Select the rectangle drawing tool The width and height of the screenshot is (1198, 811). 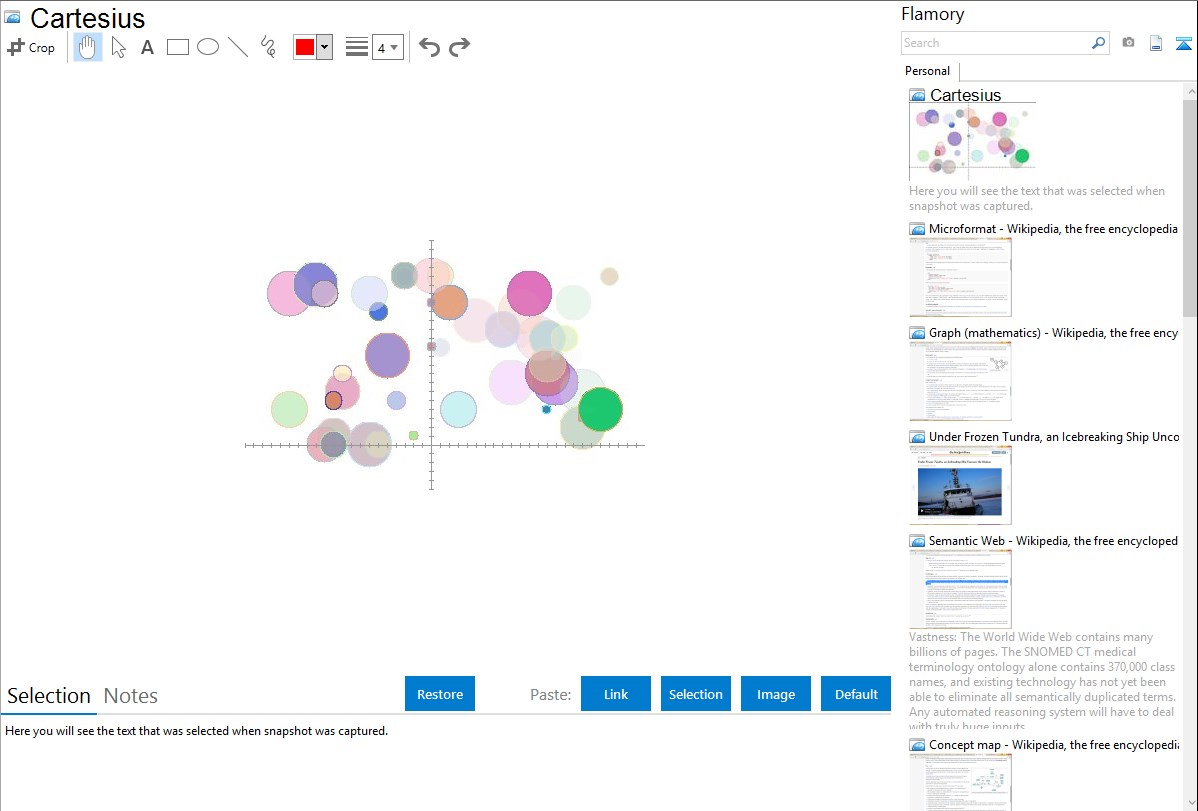[177, 47]
